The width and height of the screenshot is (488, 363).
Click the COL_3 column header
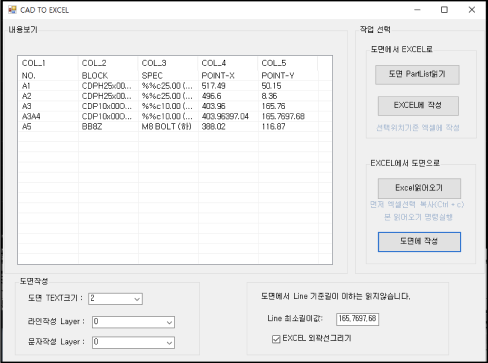(x=168, y=63)
